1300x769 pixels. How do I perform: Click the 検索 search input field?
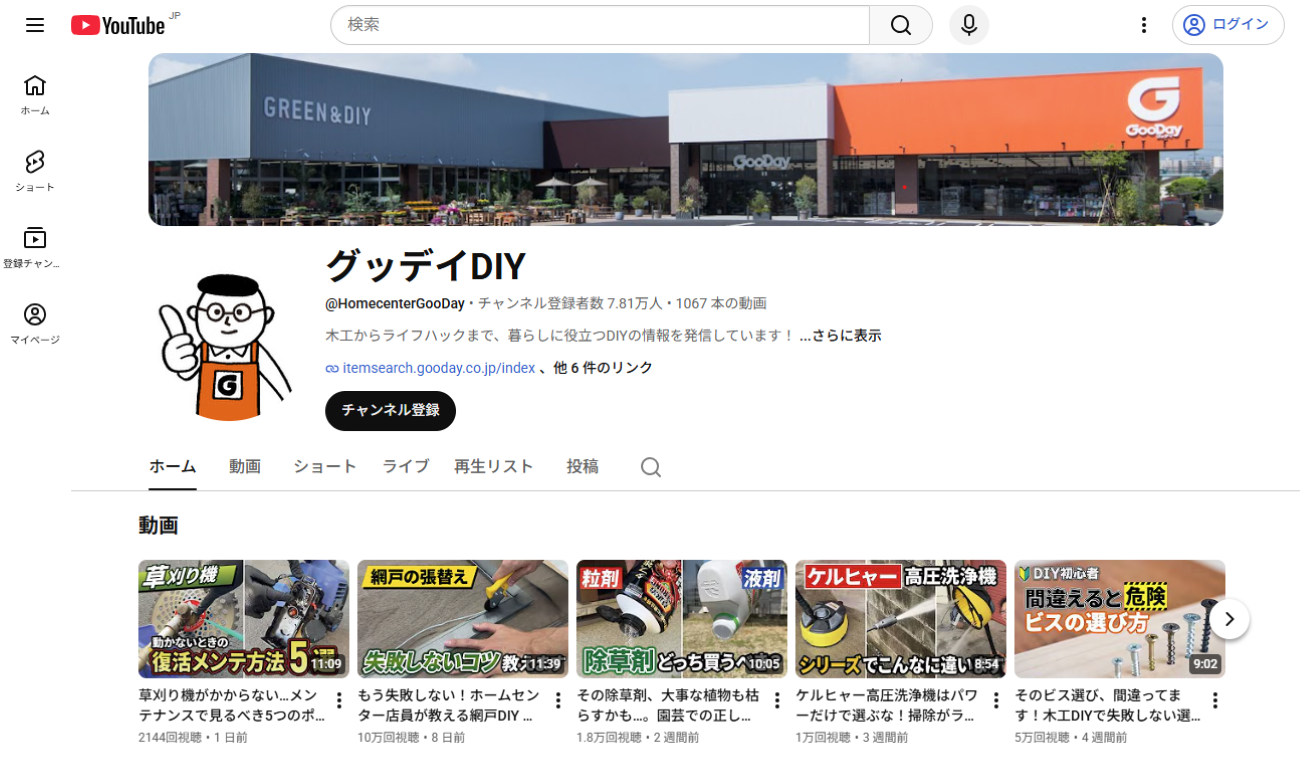tap(600, 25)
